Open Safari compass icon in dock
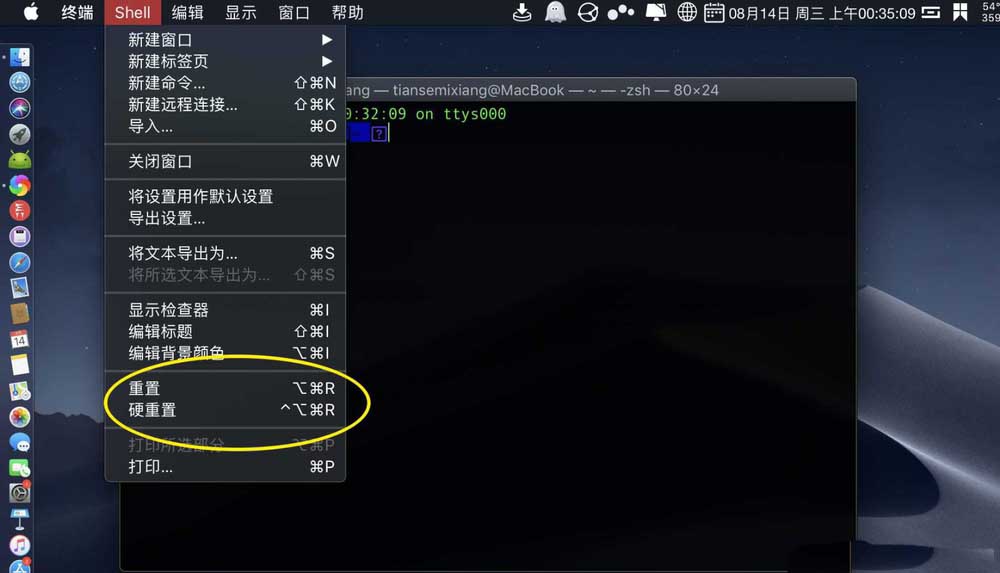The width and height of the screenshot is (1000, 573). click(x=20, y=262)
